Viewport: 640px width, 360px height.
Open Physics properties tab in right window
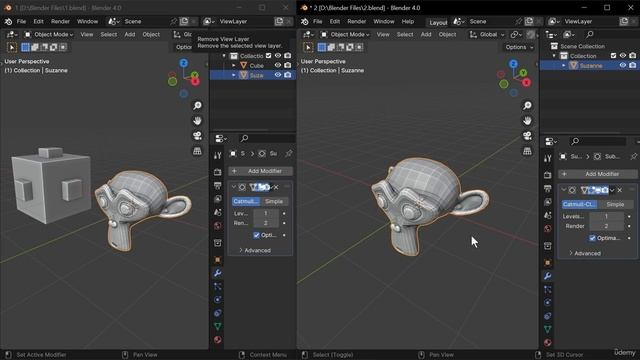point(548,302)
